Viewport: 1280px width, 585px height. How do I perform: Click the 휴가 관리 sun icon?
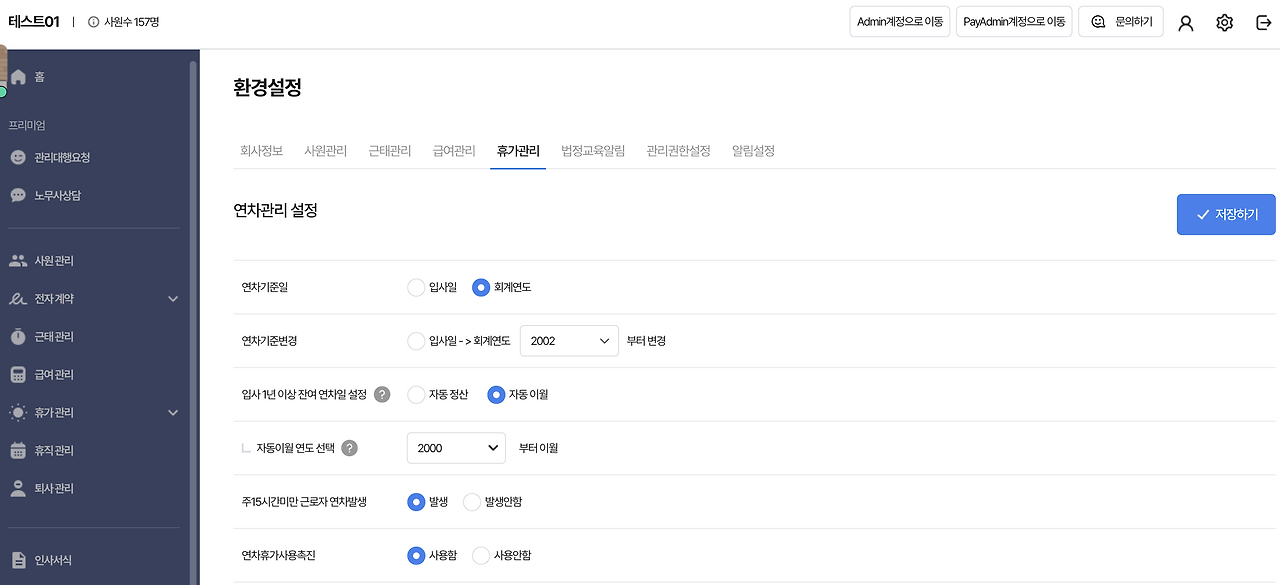pos(18,413)
